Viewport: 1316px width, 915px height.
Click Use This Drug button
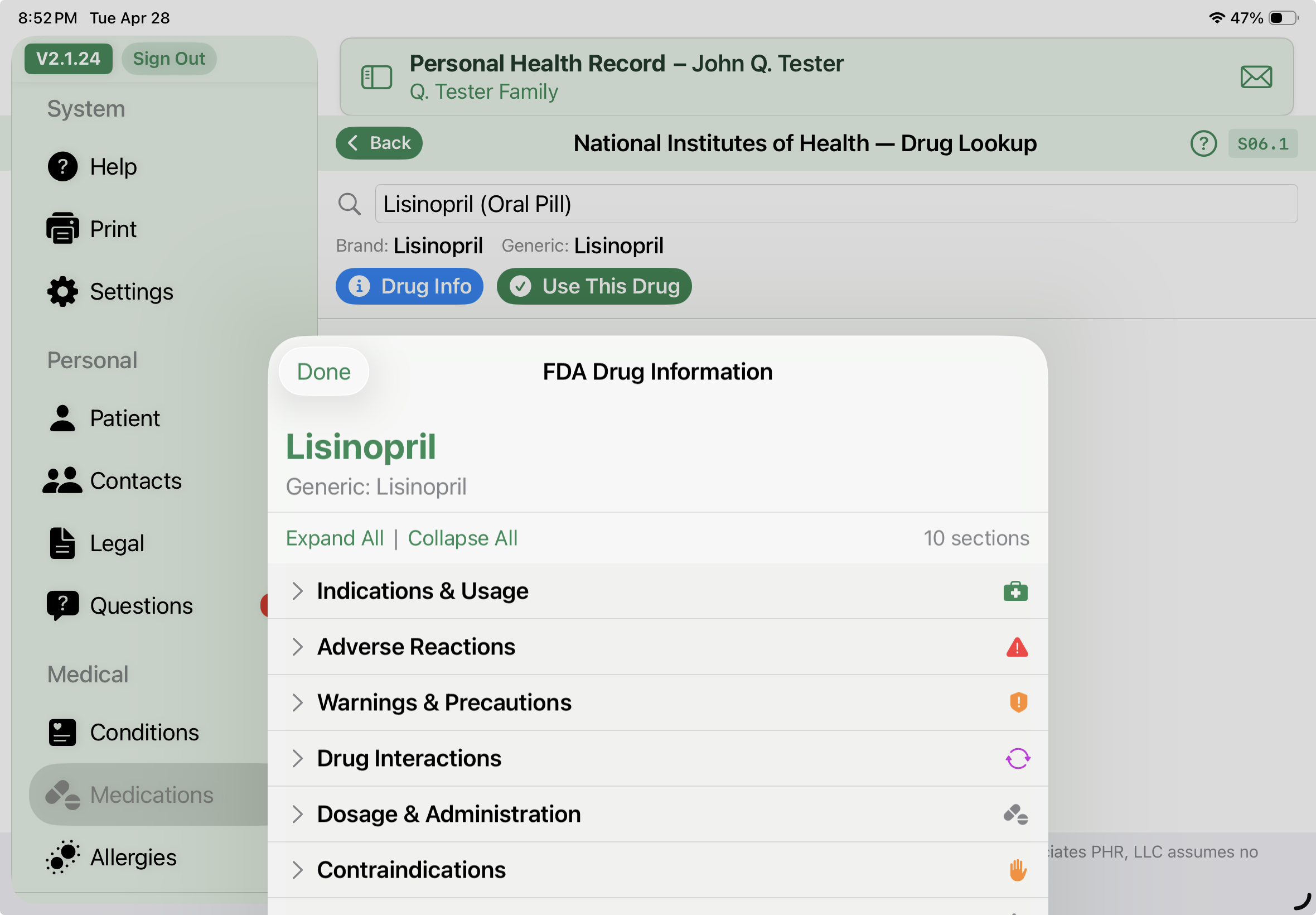coord(594,286)
